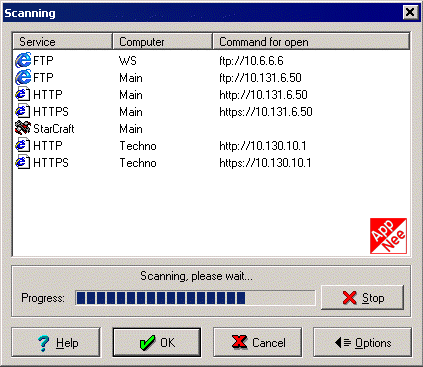This screenshot has width=423, height=367.
Task: Select HTTP service label on Main row
Action: point(48,95)
